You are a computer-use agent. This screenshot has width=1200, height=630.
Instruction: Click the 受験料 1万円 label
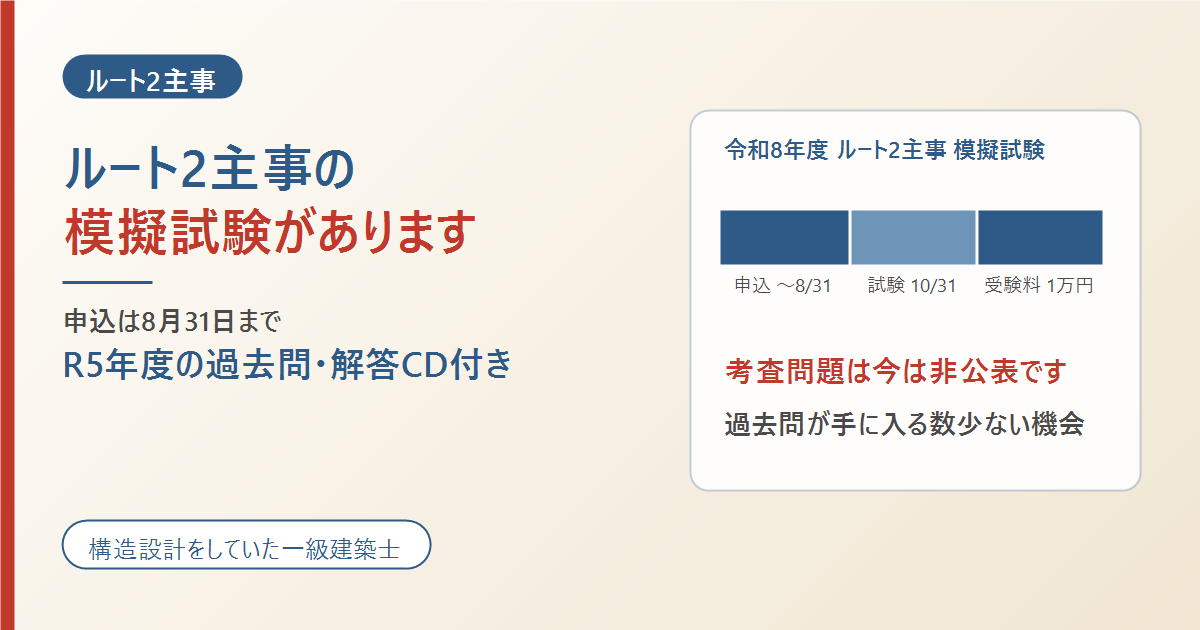tap(1039, 286)
